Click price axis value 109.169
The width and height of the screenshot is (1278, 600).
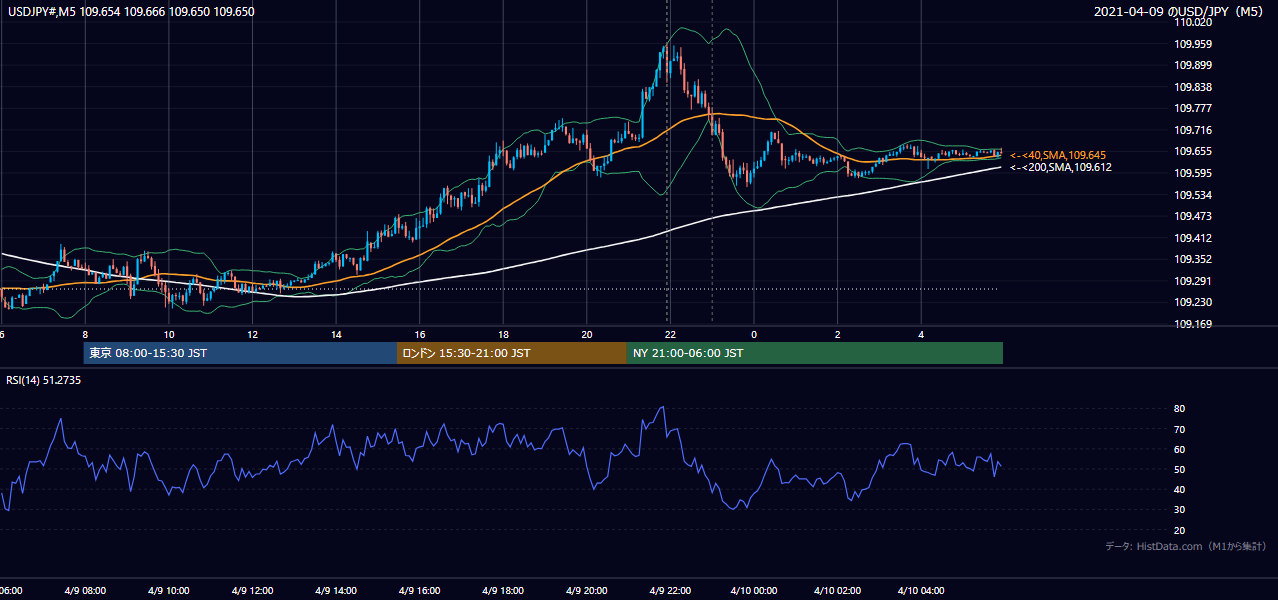[x=1195, y=324]
